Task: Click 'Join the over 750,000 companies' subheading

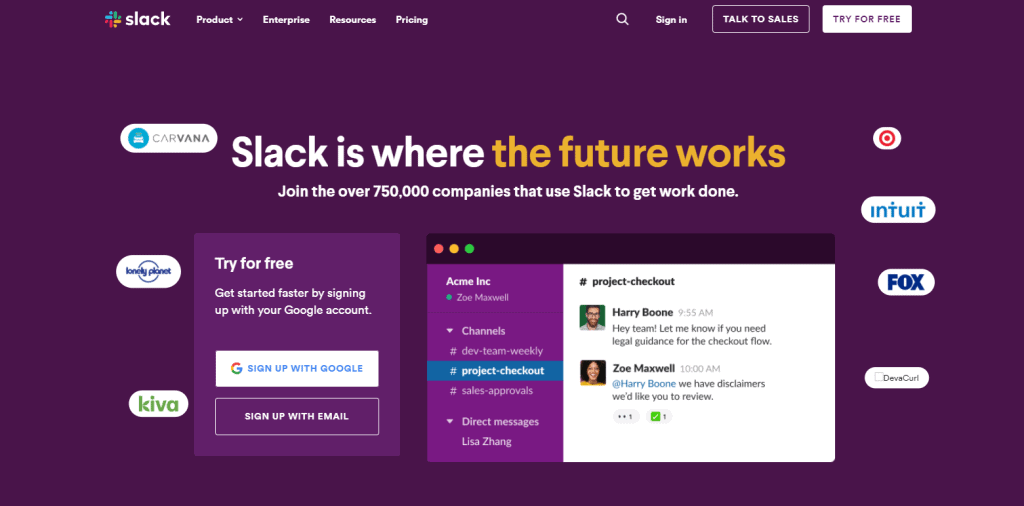Action: click(x=508, y=192)
